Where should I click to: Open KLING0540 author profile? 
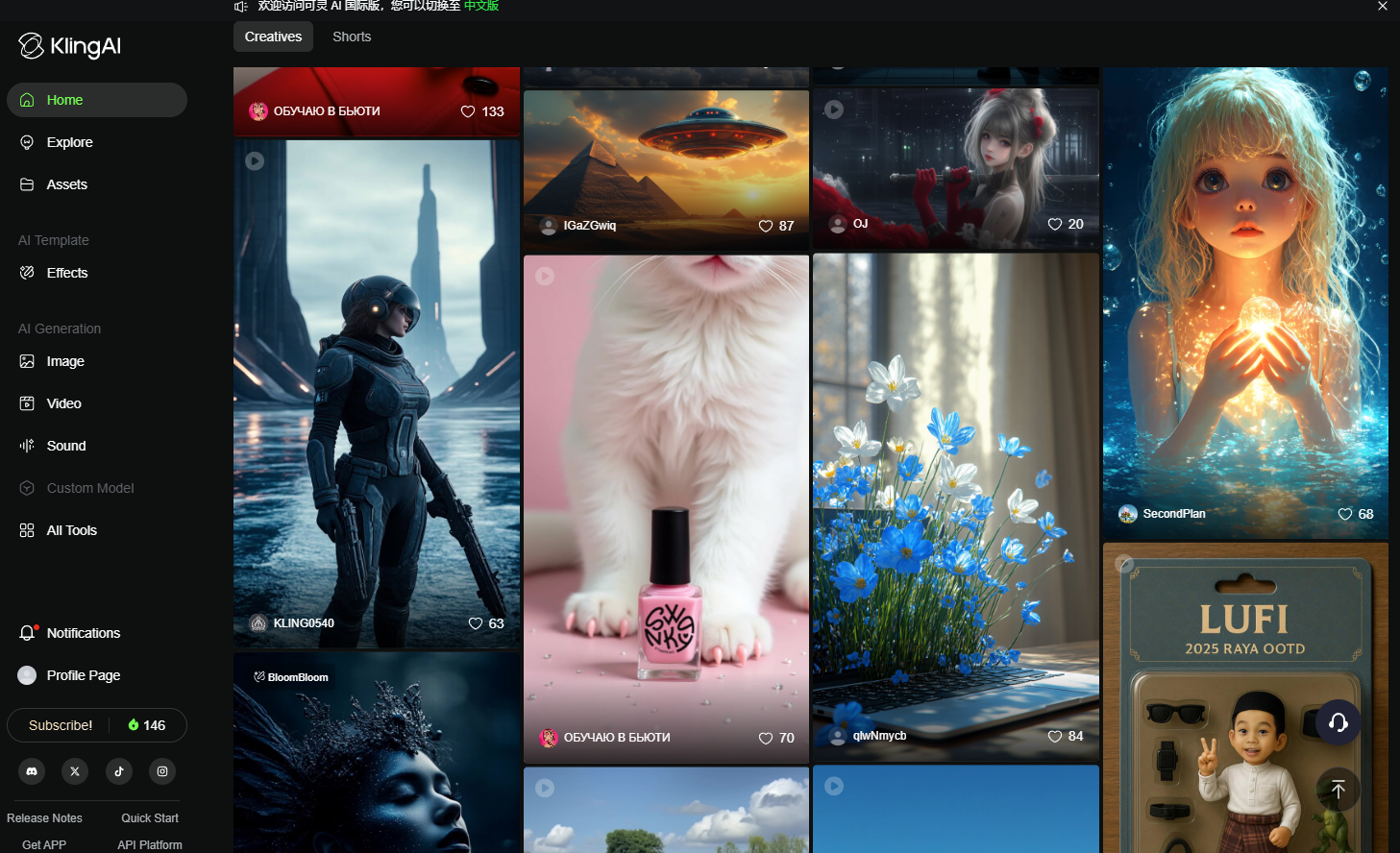(293, 623)
